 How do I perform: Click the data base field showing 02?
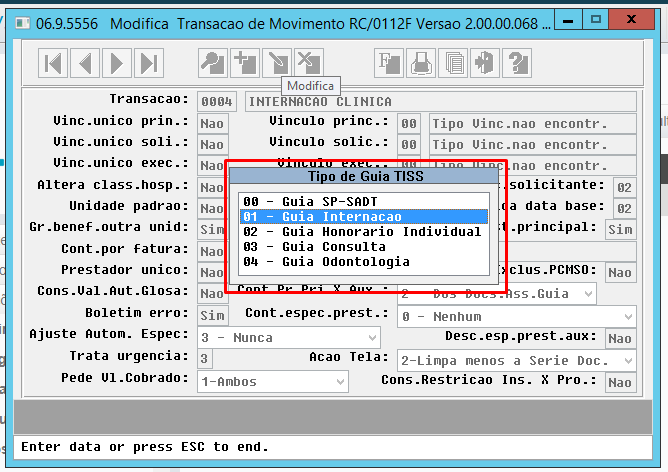(x=625, y=208)
